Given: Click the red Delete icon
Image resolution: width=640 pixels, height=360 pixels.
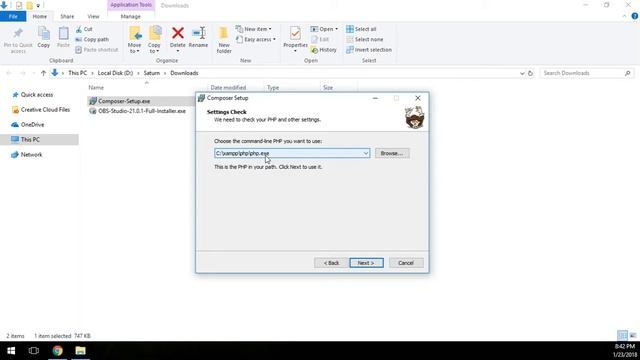Looking at the screenshot, I should click(178, 33).
